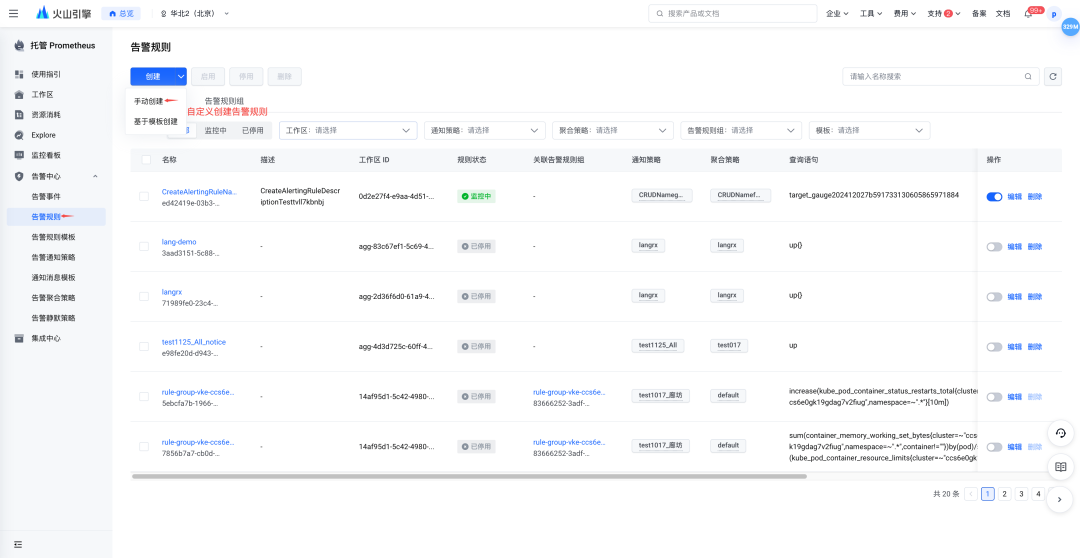This screenshot has width=1080, height=558.
Task: Check the langrx row checkbox
Action: click(144, 296)
